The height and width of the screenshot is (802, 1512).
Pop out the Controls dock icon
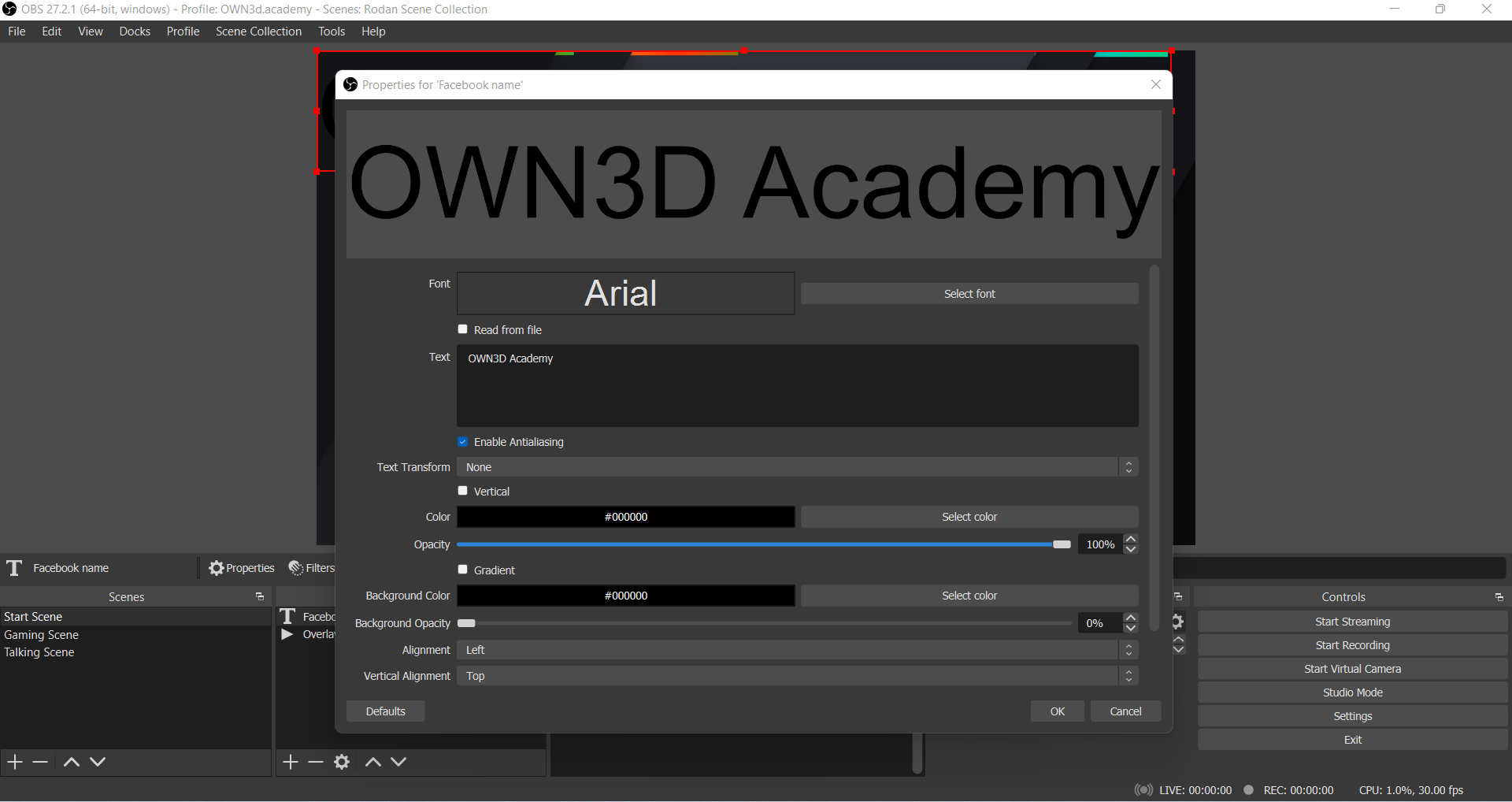1499,597
